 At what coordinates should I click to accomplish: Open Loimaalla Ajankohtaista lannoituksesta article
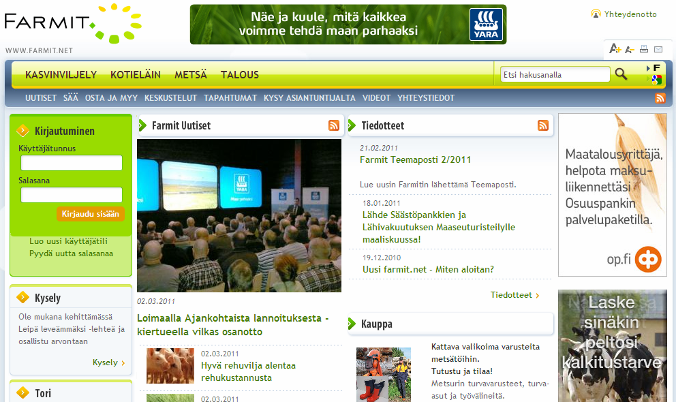point(233,325)
